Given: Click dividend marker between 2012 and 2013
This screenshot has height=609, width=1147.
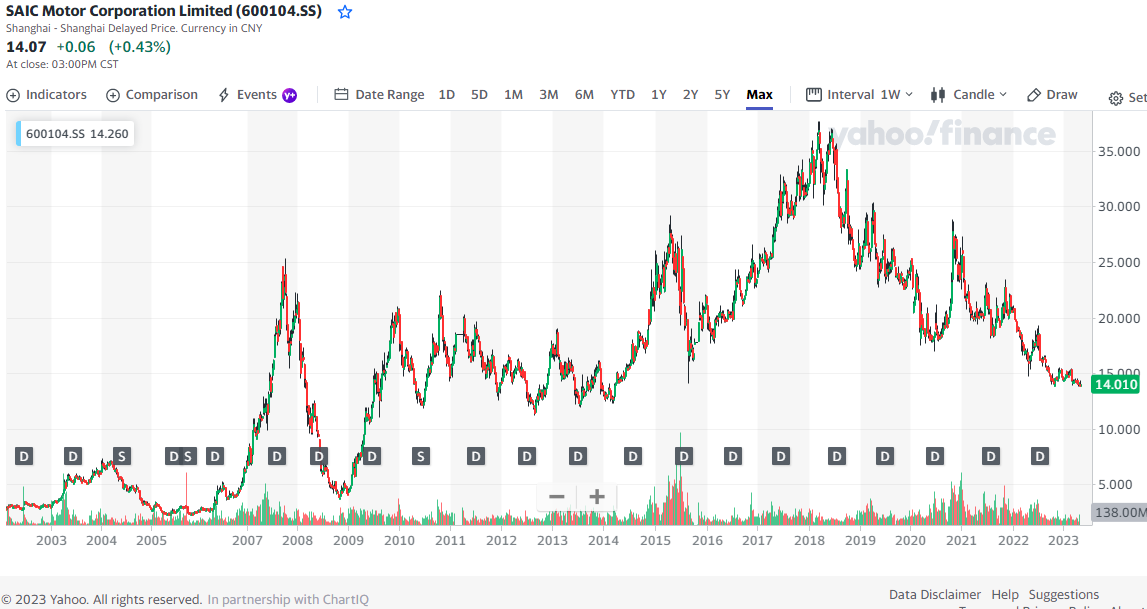Looking at the screenshot, I should click(x=527, y=457).
